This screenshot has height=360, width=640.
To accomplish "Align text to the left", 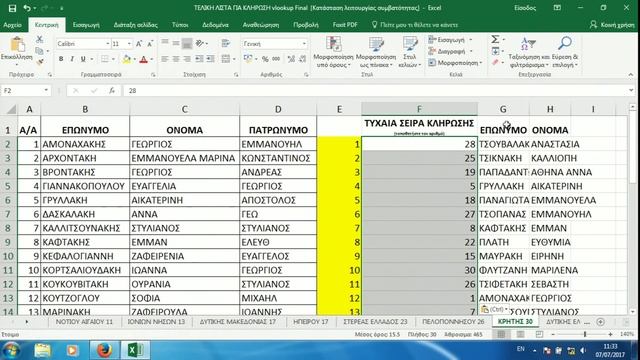I will point(164,60).
